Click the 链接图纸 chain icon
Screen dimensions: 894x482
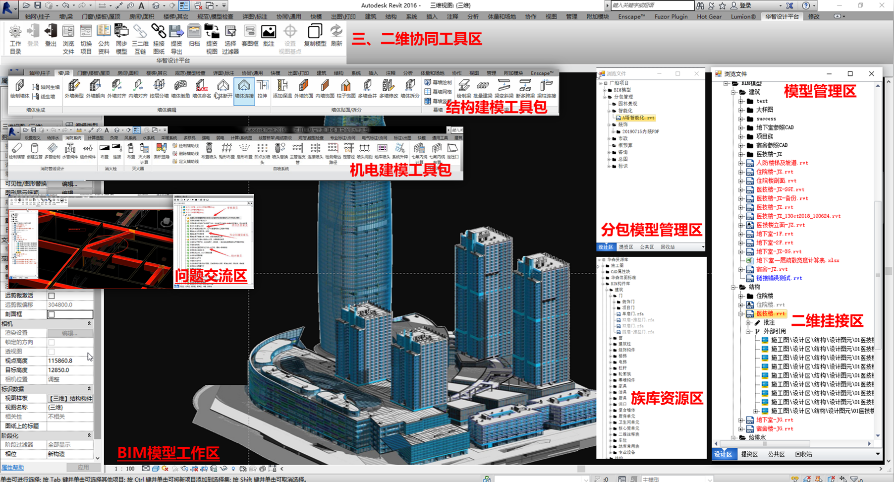click(x=159, y=32)
